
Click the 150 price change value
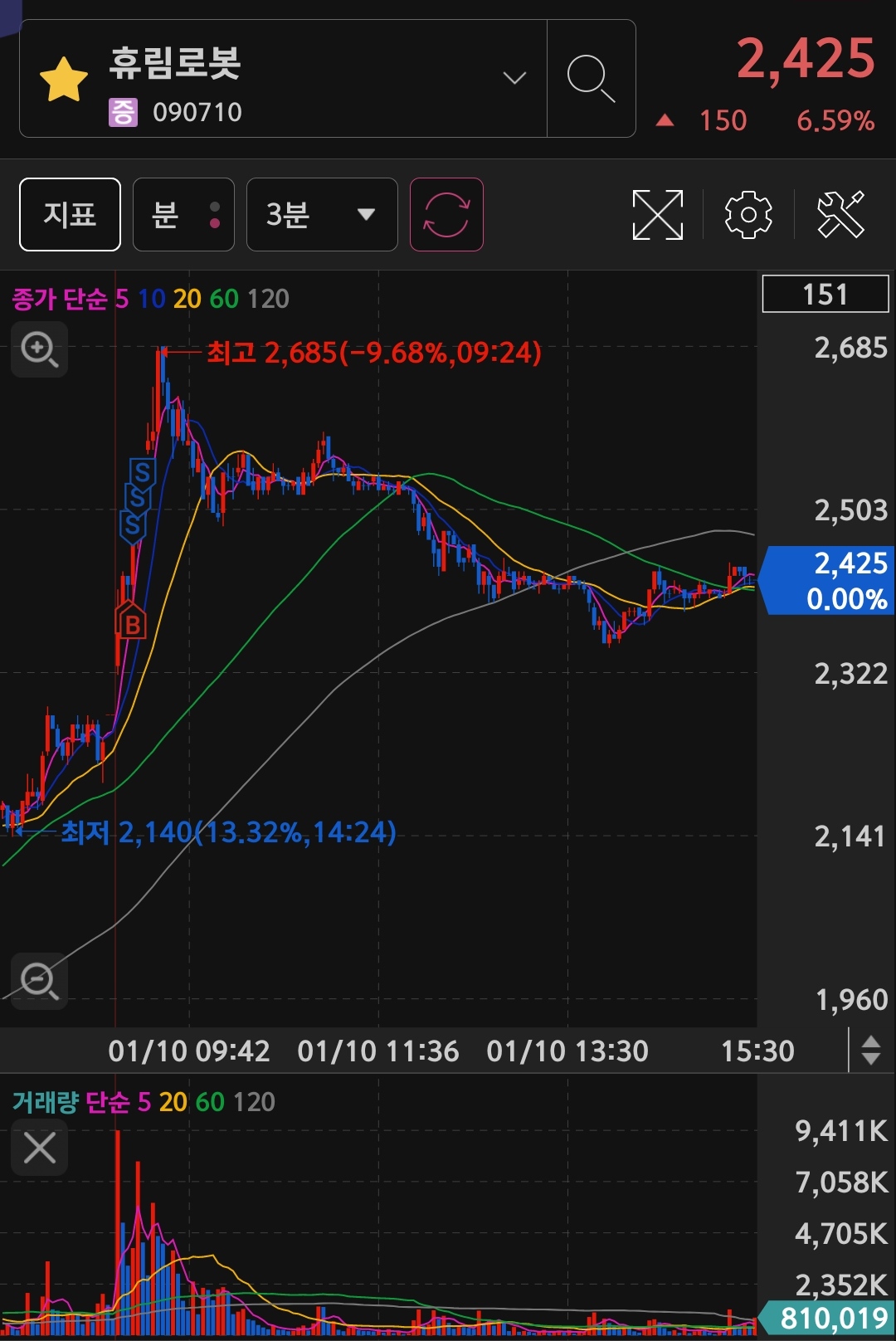[x=723, y=121]
